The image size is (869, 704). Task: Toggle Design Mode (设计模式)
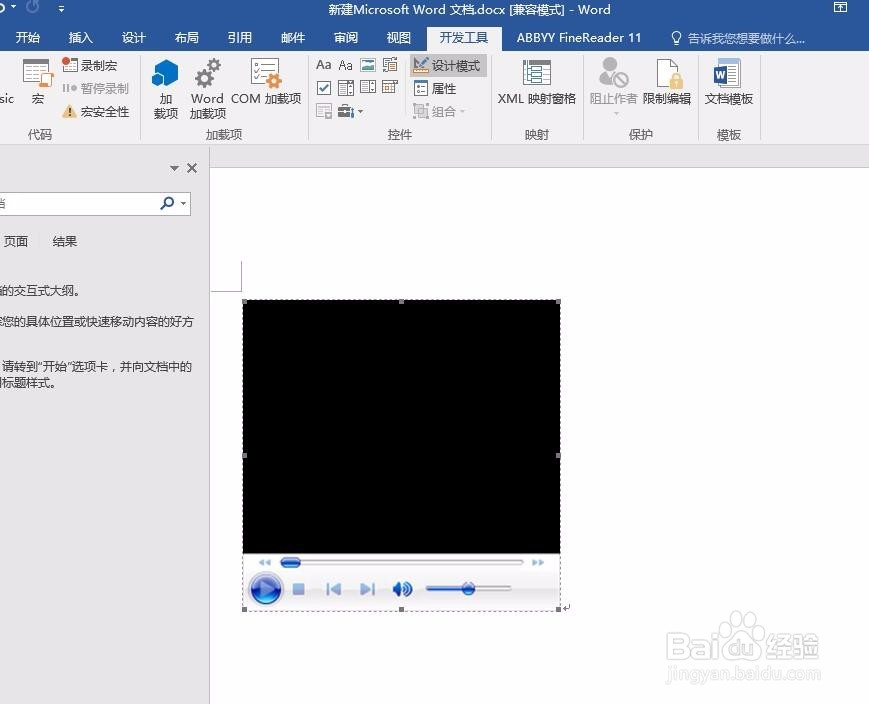pyautogui.click(x=448, y=64)
